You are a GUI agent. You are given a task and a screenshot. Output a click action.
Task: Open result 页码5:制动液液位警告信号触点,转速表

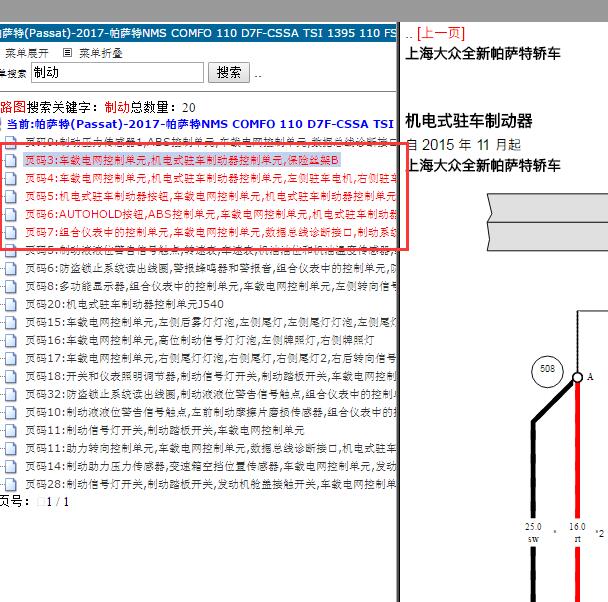(x=211, y=250)
